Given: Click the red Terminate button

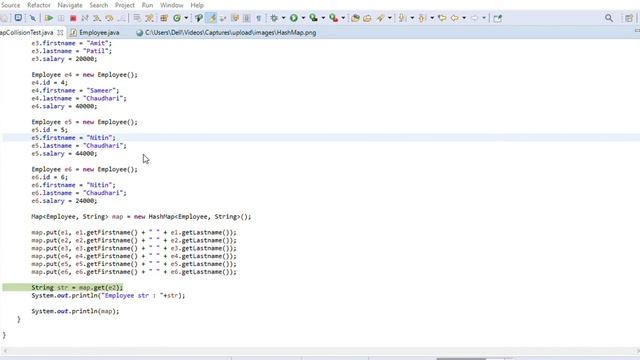Looking at the screenshot, I should pos(73,18).
